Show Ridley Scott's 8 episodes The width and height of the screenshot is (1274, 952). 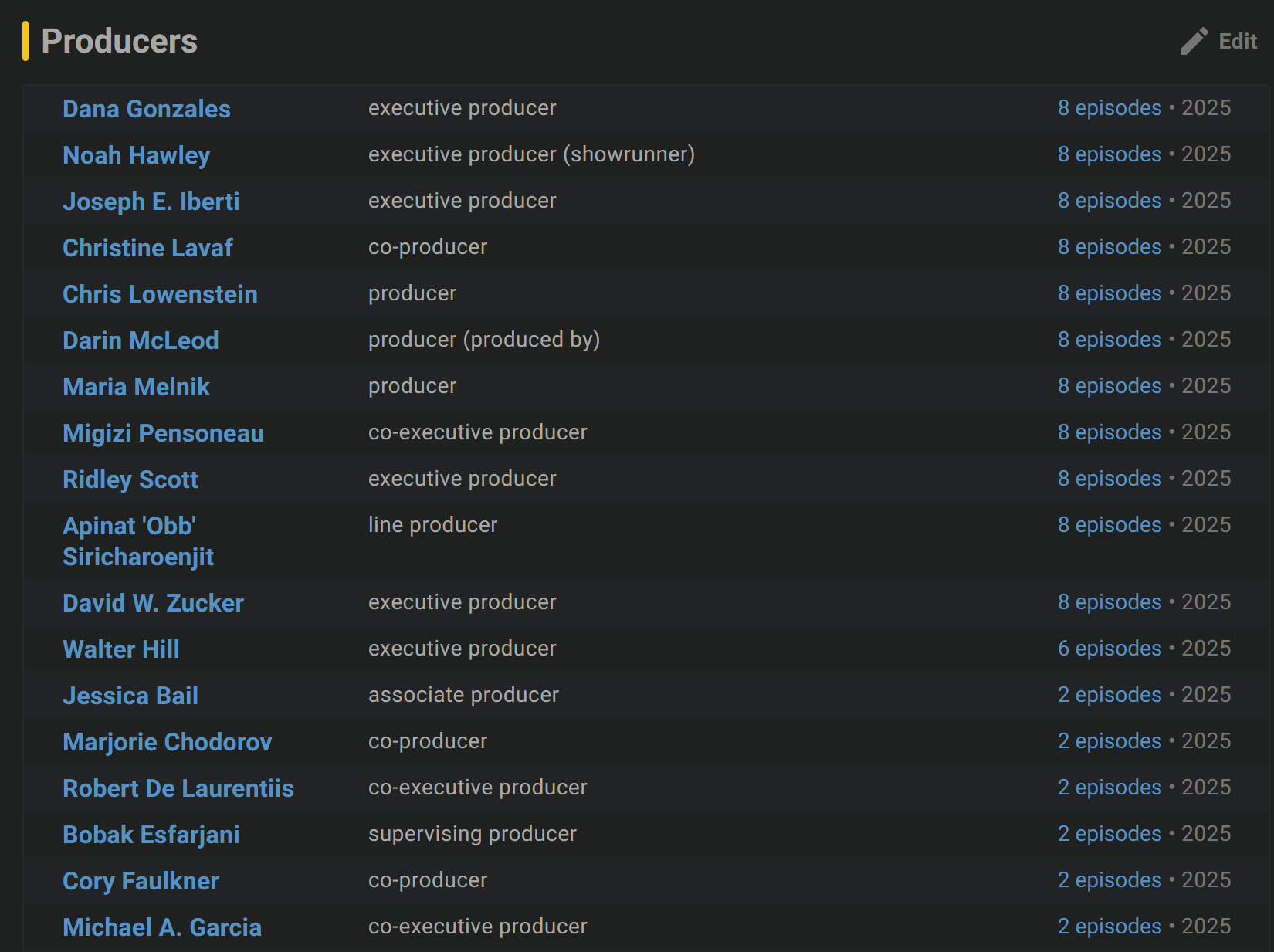pyautogui.click(x=1109, y=479)
